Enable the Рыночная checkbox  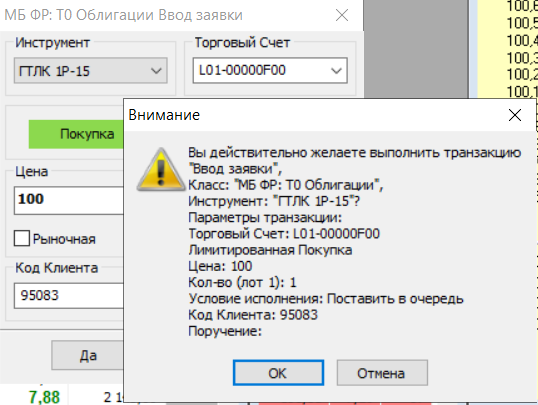[22, 239]
